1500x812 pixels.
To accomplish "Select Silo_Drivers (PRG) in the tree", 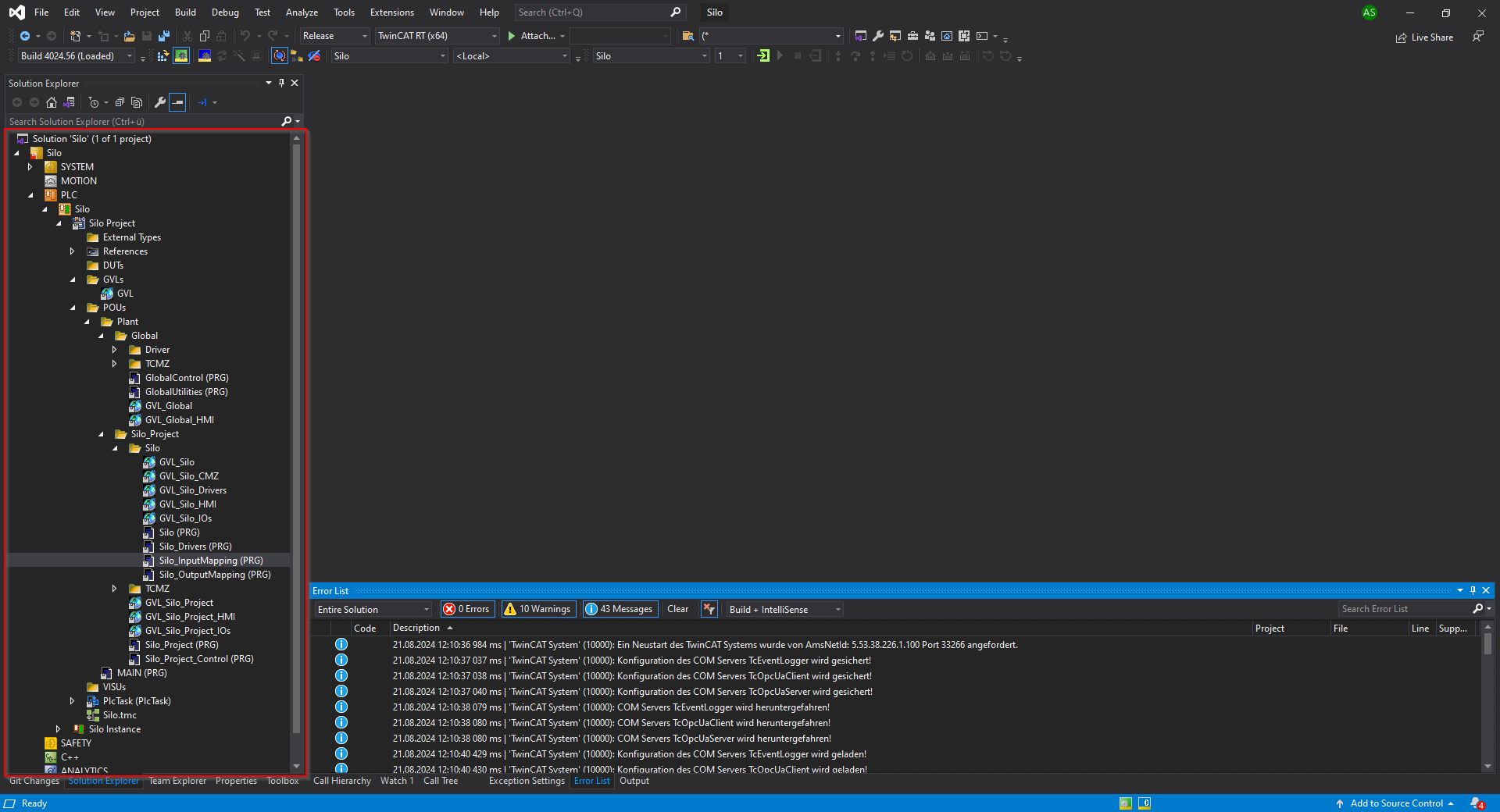I will pos(195,547).
